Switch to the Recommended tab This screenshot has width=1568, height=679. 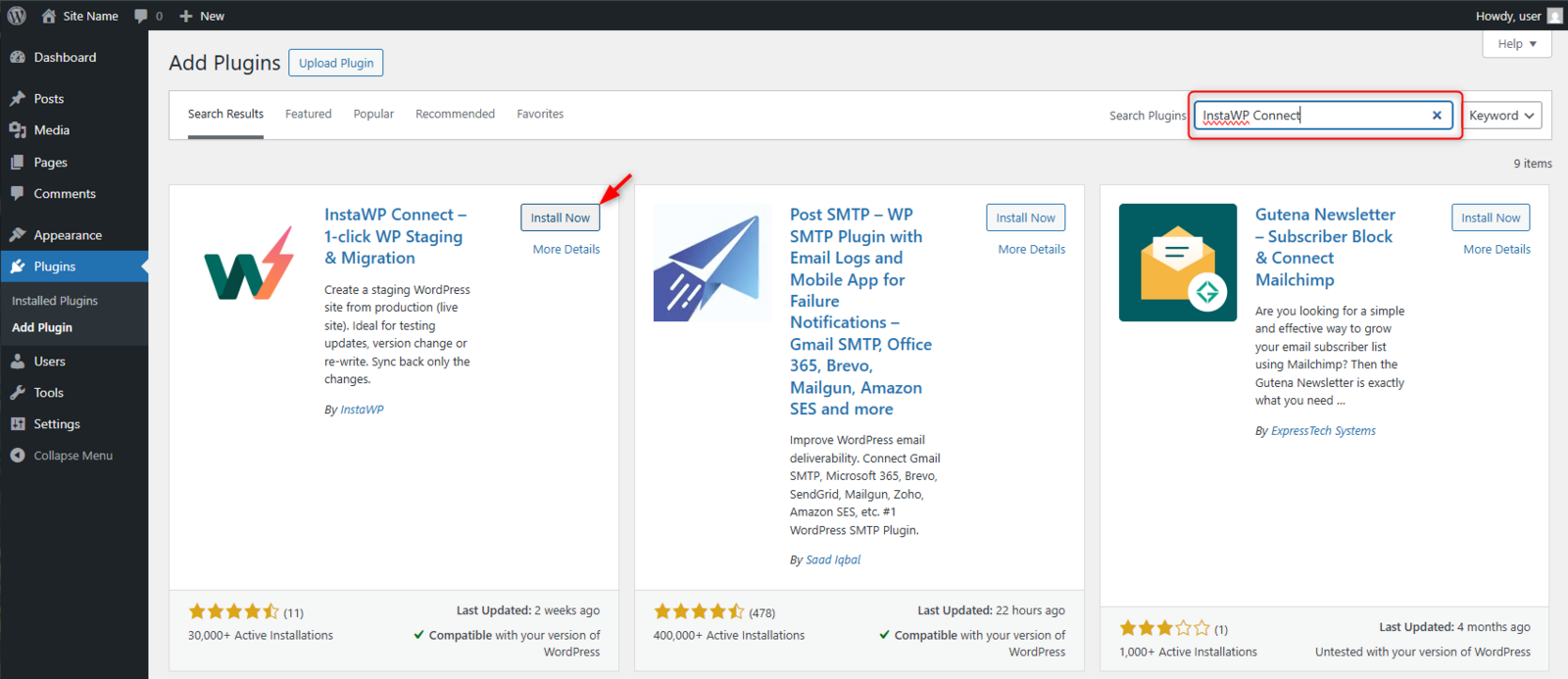point(455,115)
